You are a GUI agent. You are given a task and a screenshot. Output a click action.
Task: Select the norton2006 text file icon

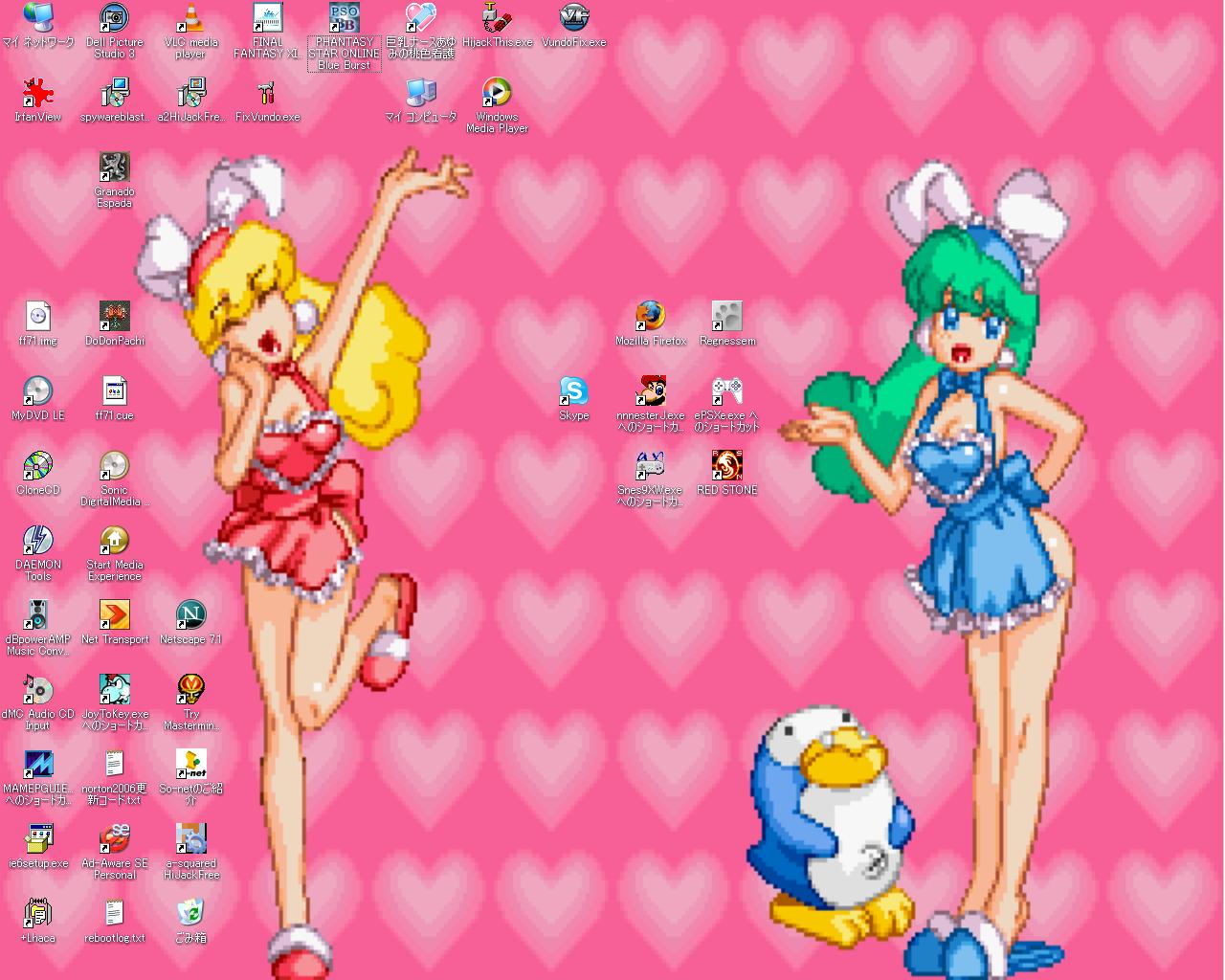click(115, 764)
